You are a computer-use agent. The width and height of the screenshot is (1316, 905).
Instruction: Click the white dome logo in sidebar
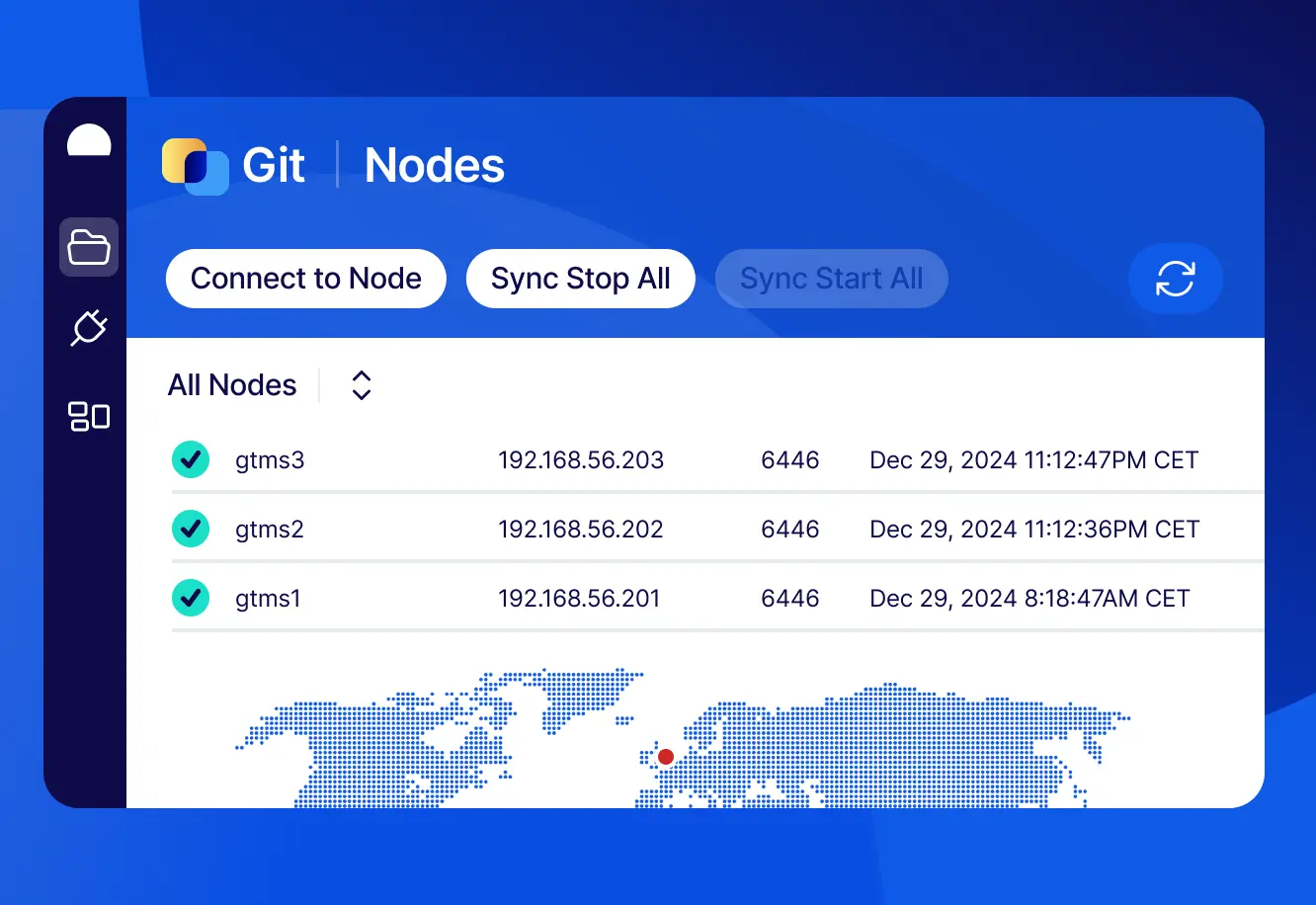[x=89, y=140]
